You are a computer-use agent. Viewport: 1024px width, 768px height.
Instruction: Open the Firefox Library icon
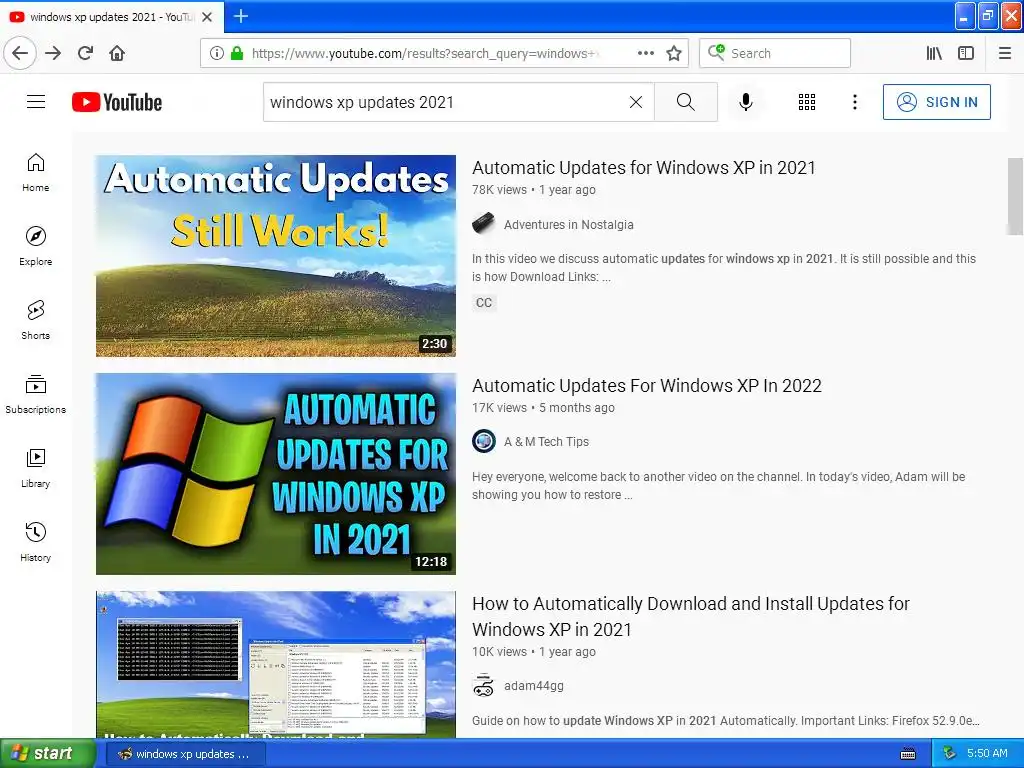click(x=934, y=53)
